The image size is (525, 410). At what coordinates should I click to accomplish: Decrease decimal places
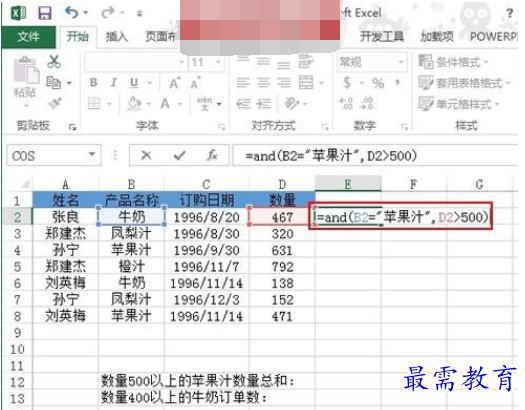pos(366,104)
